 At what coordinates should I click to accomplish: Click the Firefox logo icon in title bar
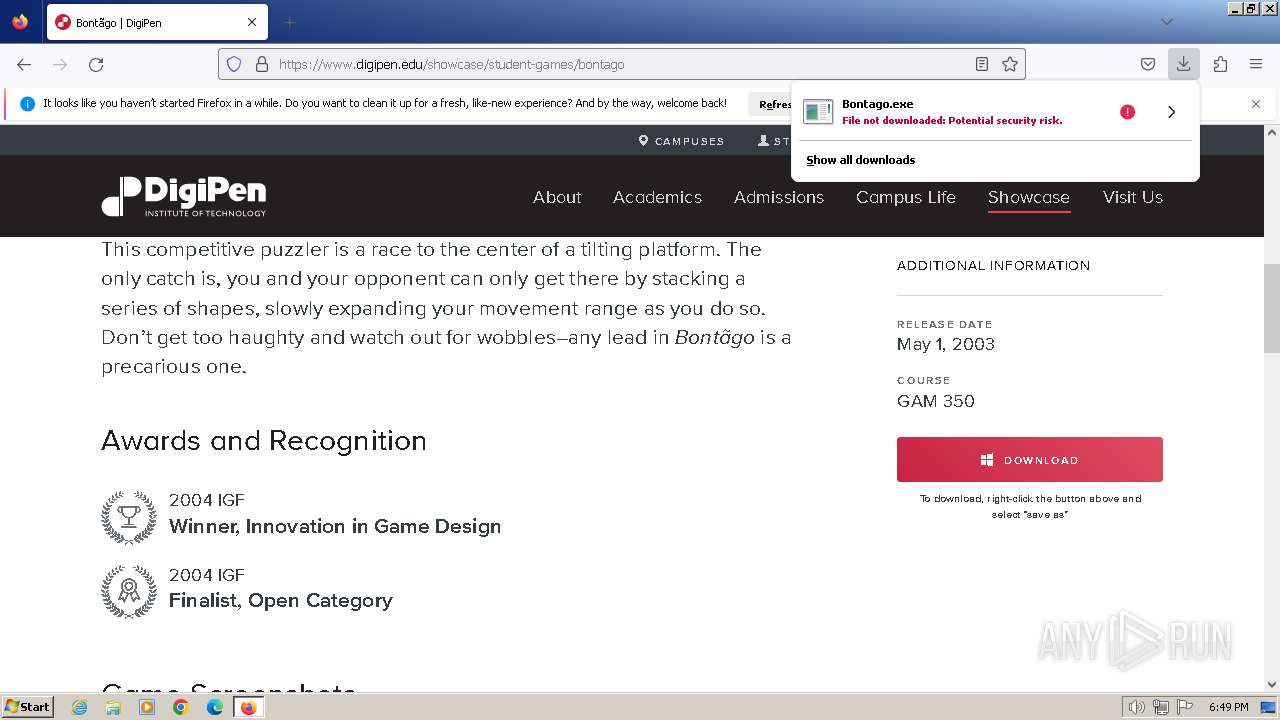(x=20, y=22)
